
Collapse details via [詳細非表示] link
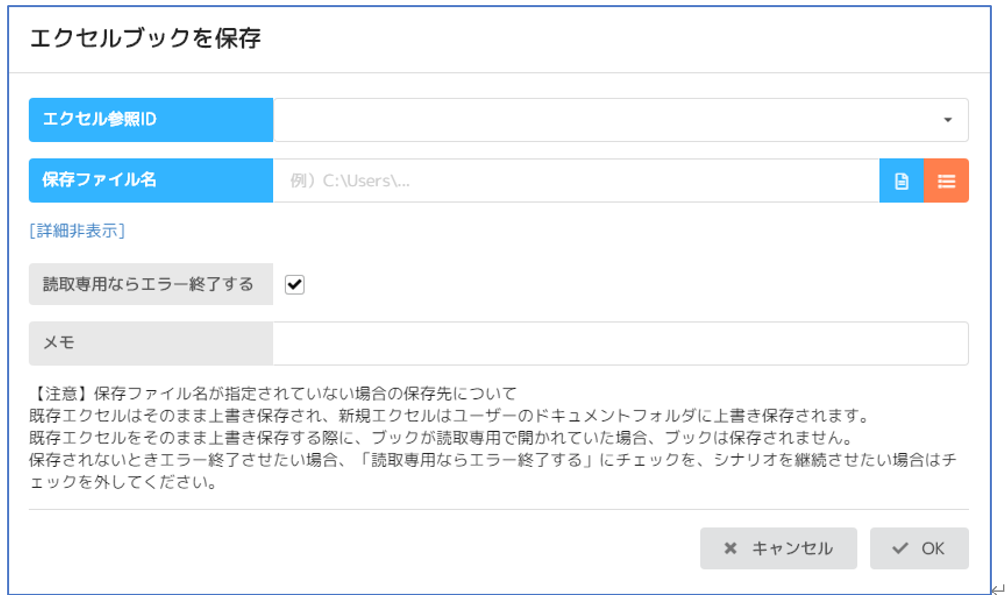pyautogui.click(x=77, y=231)
